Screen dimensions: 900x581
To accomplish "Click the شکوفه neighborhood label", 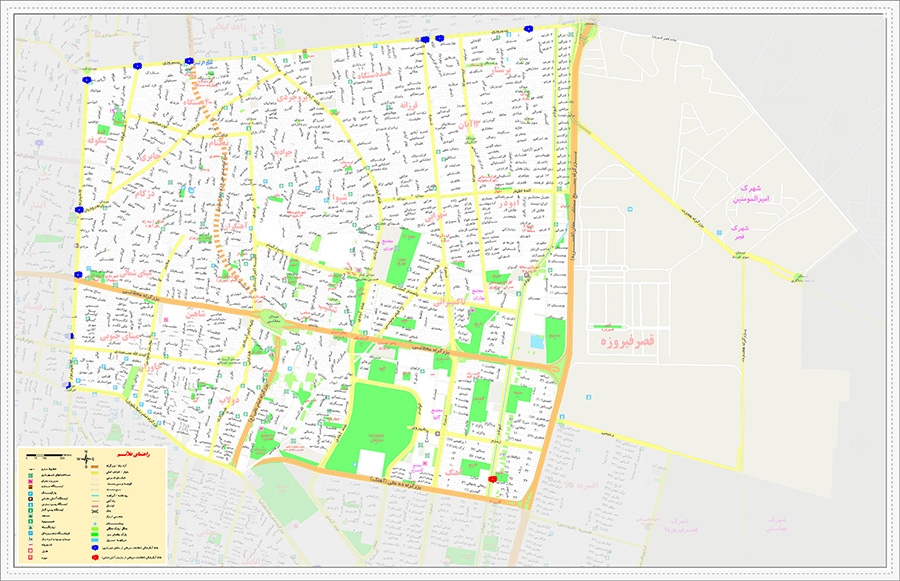I will (98, 142).
